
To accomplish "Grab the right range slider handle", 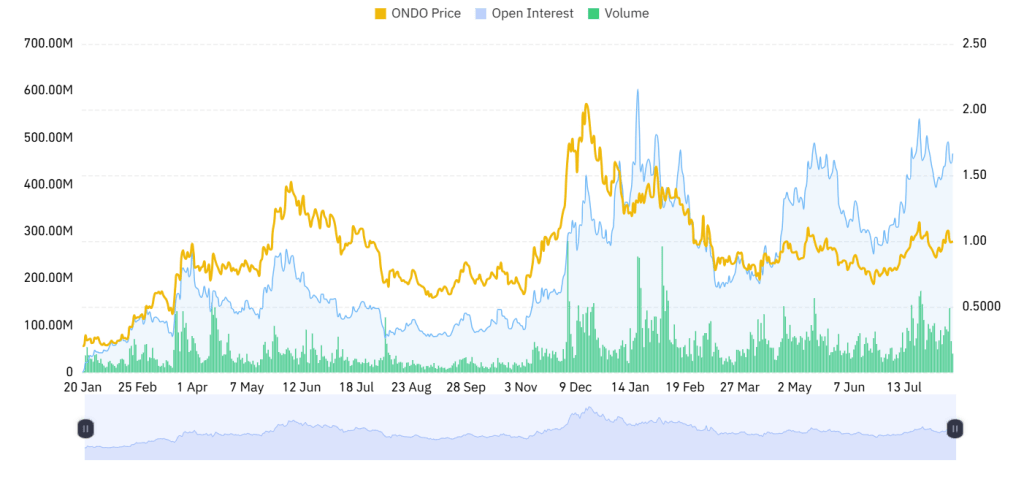I will (x=955, y=429).
